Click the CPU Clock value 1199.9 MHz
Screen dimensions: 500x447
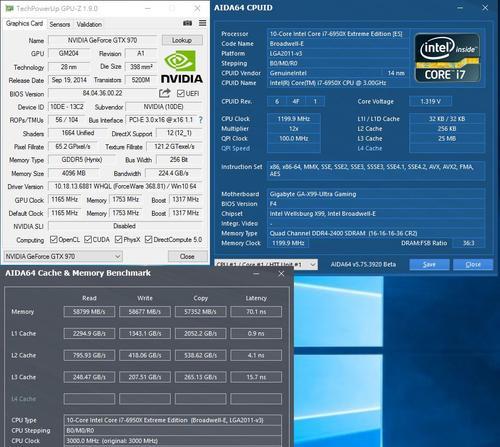(294, 119)
